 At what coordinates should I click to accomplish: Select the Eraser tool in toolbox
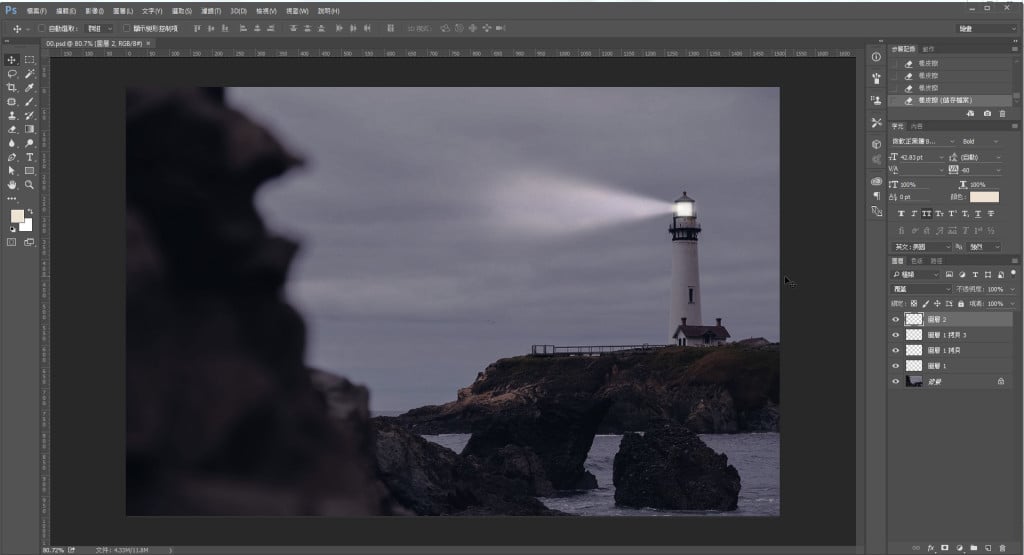(x=12, y=129)
